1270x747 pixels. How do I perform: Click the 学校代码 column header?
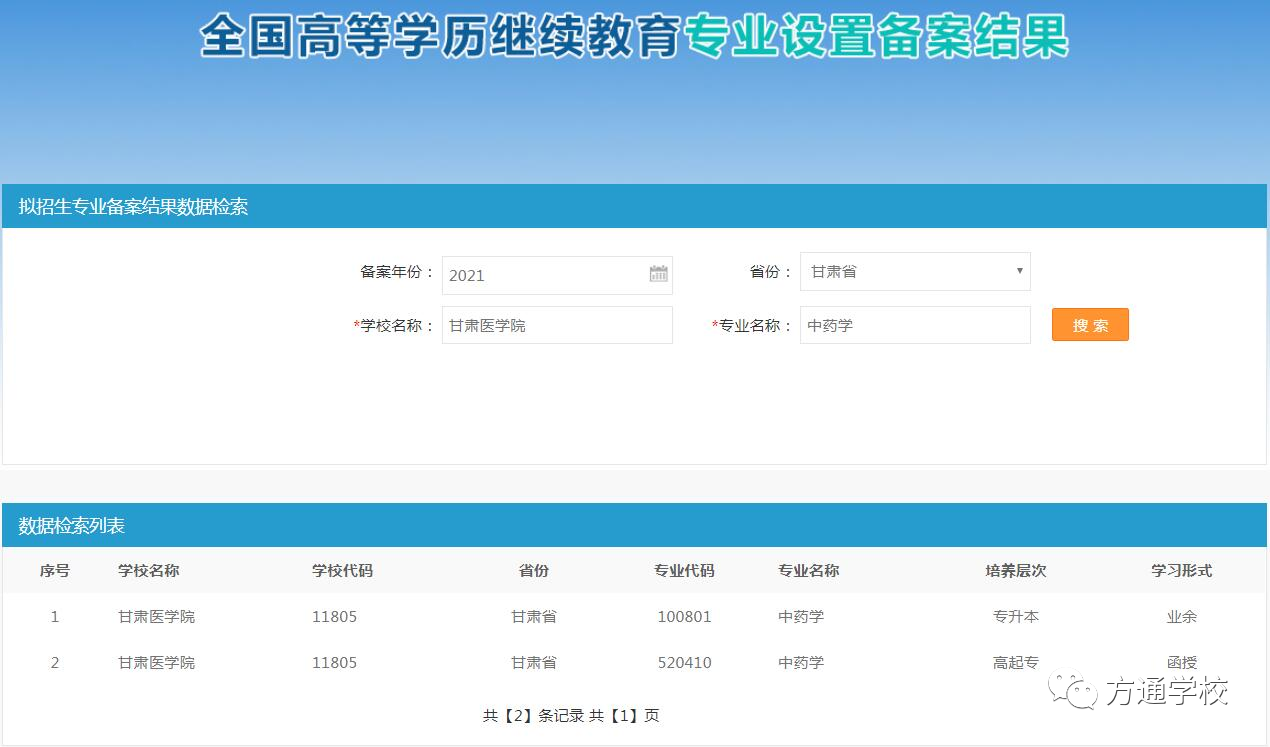(342, 571)
